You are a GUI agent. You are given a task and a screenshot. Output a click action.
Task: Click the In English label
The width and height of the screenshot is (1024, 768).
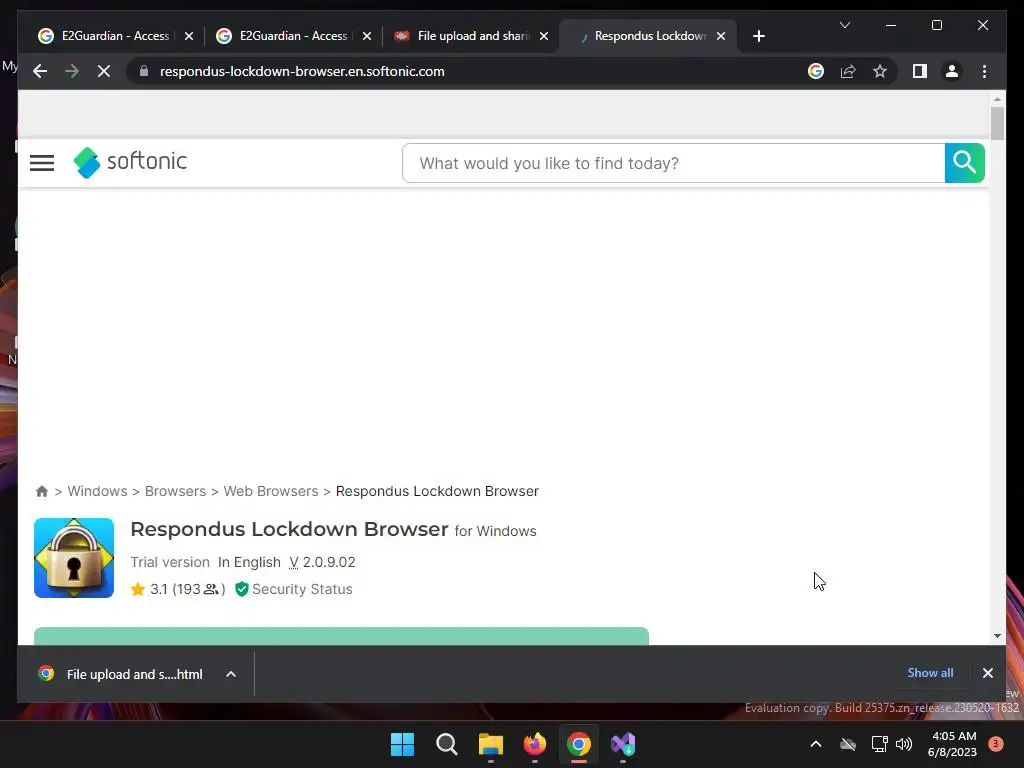coord(249,562)
